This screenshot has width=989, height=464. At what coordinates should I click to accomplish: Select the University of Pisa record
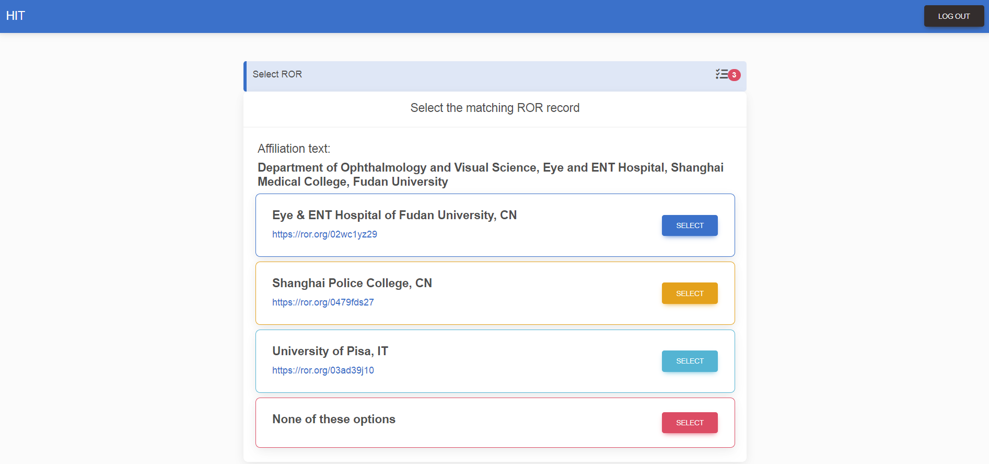[x=689, y=361]
